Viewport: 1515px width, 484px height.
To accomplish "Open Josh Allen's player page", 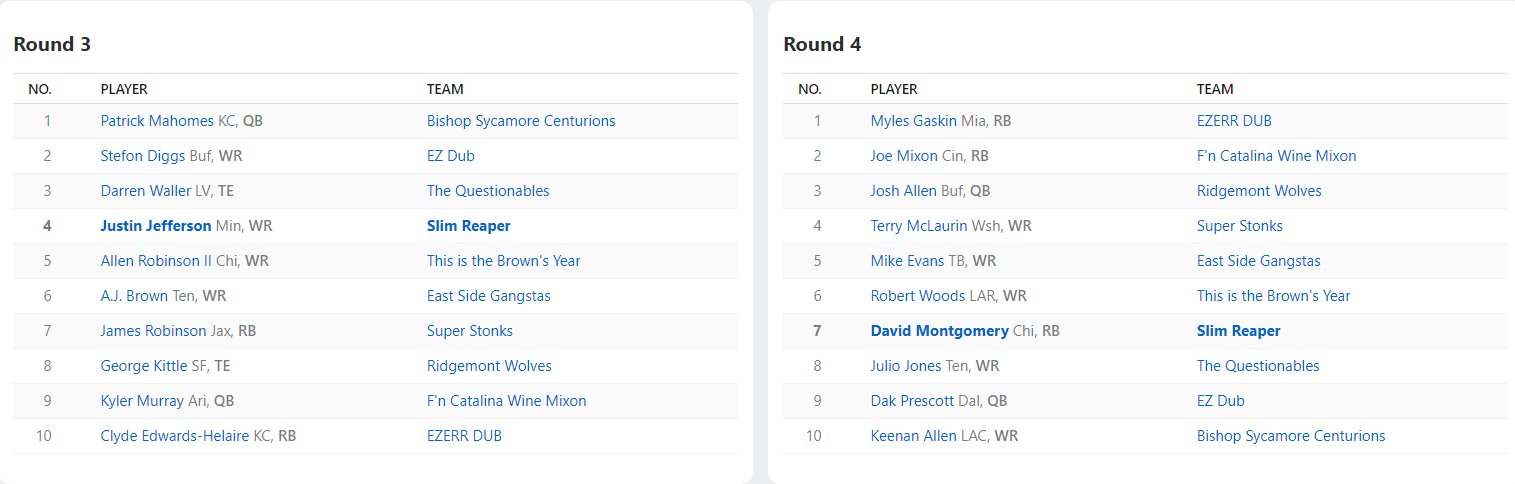I will (x=903, y=191).
